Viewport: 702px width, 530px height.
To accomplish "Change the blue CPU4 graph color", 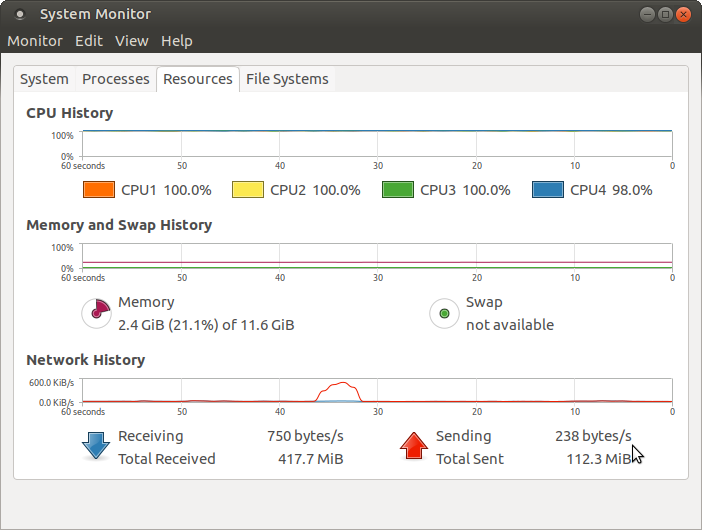I will pyautogui.click(x=548, y=190).
